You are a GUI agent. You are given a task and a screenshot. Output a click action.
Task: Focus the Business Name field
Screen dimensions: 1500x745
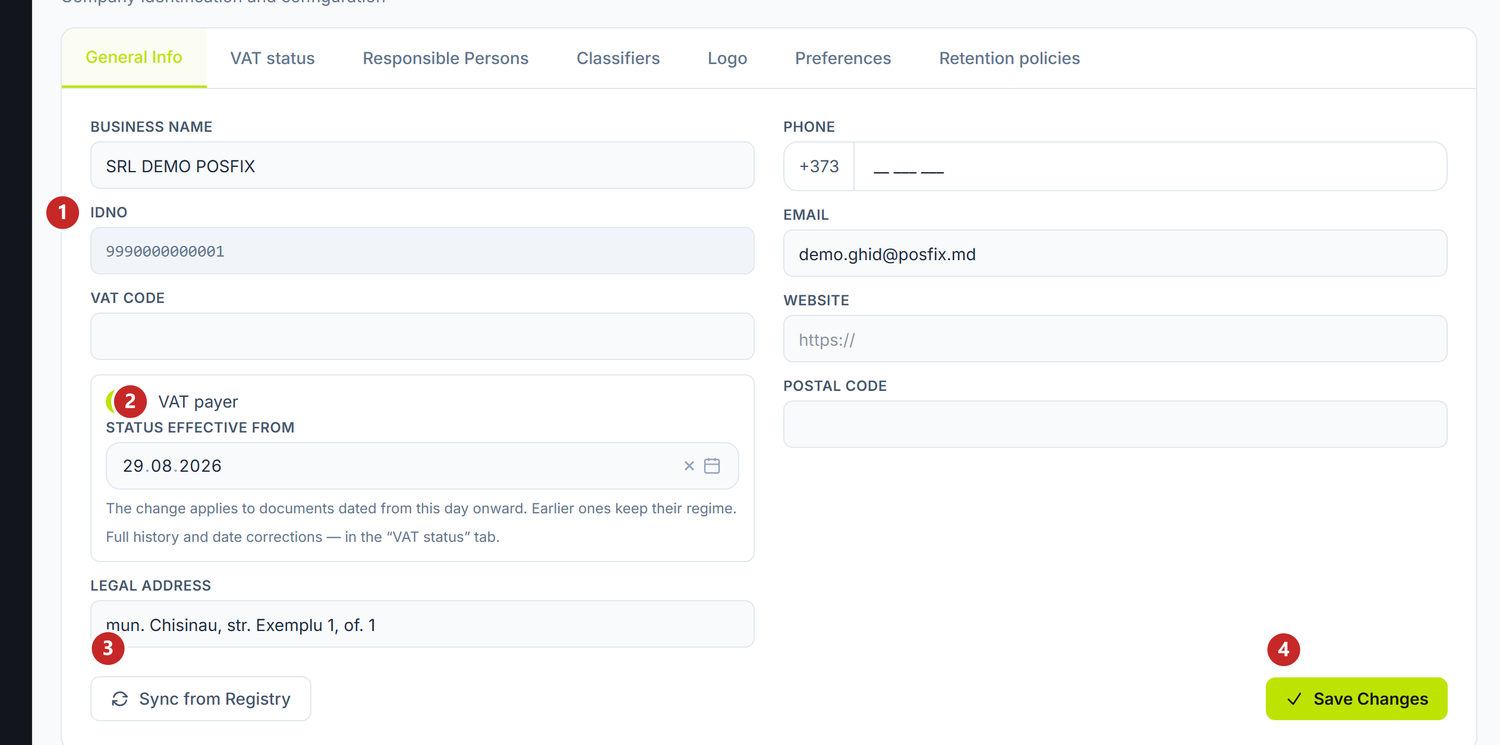tap(422, 165)
